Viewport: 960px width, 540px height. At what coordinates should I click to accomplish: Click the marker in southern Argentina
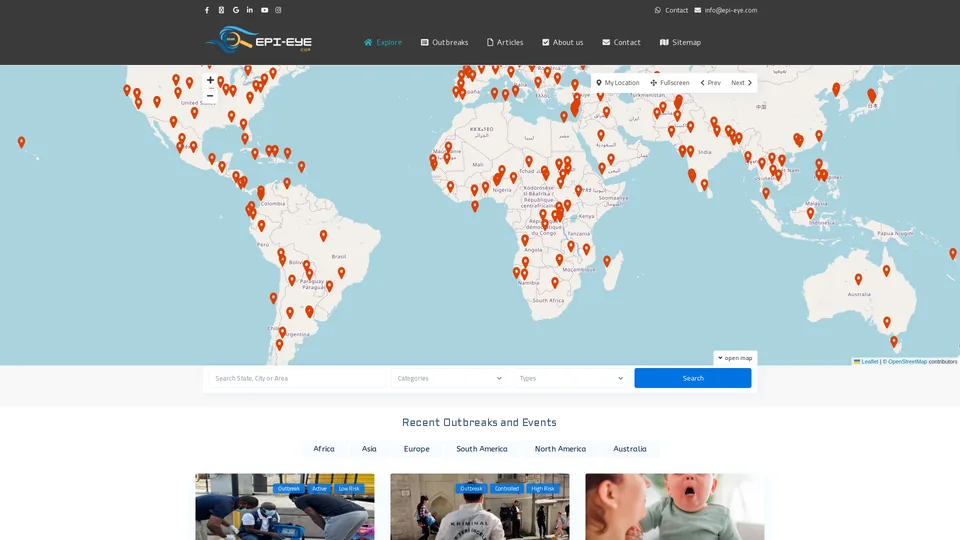point(279,345)
